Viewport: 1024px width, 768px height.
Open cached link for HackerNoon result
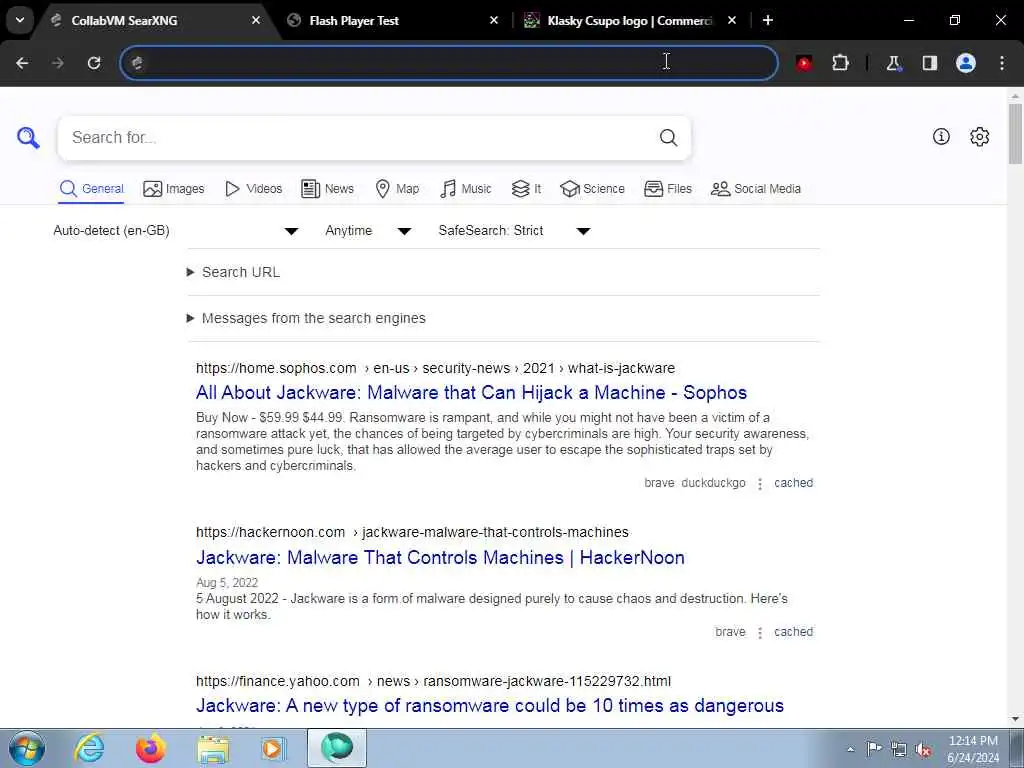pos(793,632)
